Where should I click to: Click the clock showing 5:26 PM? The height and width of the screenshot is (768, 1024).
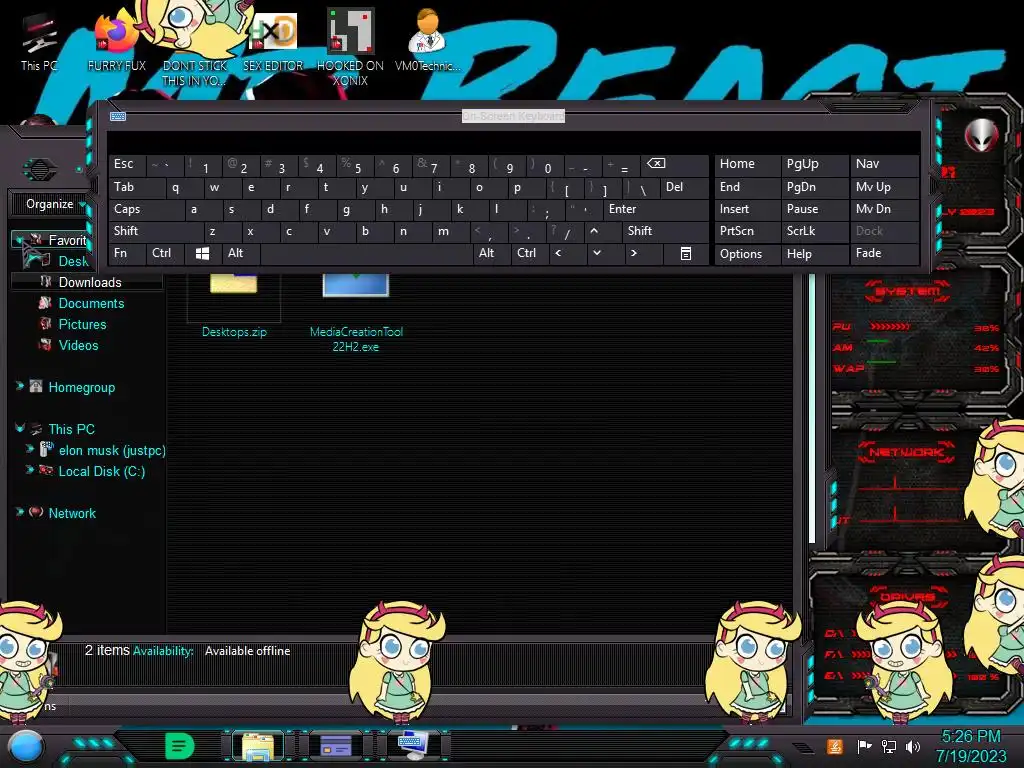[x=971, y=737]
